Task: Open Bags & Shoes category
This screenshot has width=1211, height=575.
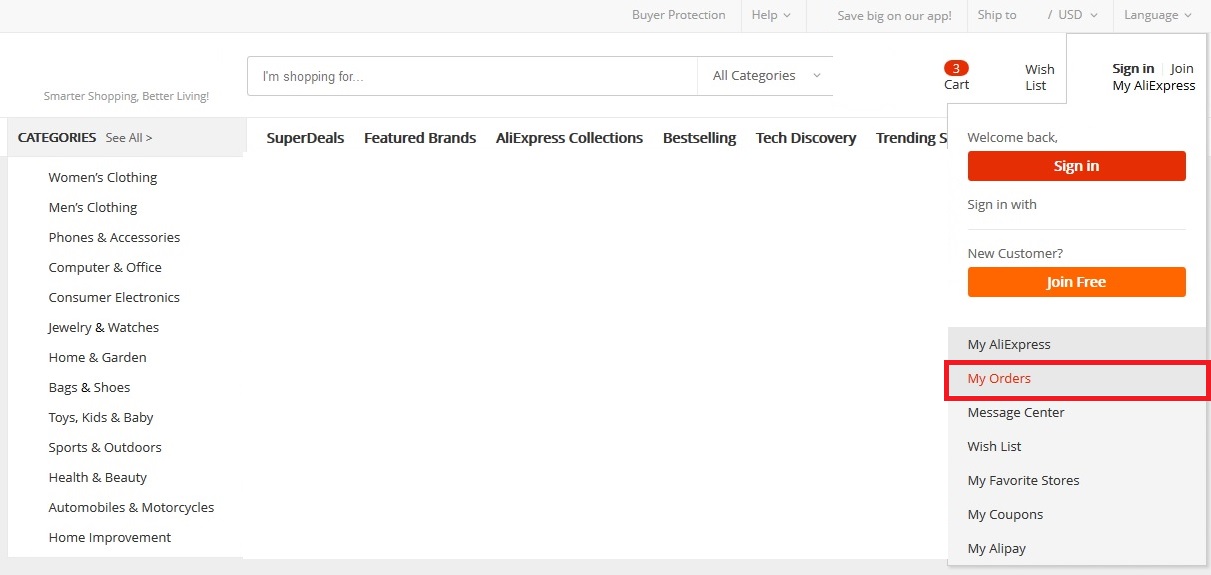Action: pos(89,387)
